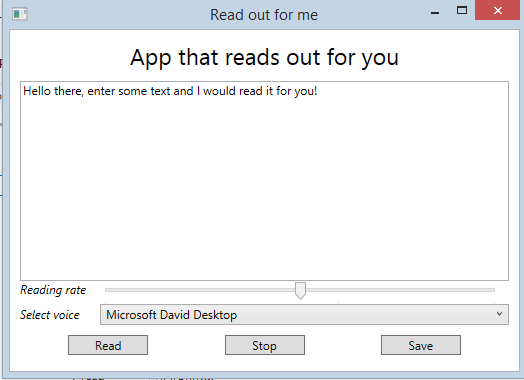Click the 'Select voice' label
This screenshot has width=524, height=380.
tap(50, 315)
